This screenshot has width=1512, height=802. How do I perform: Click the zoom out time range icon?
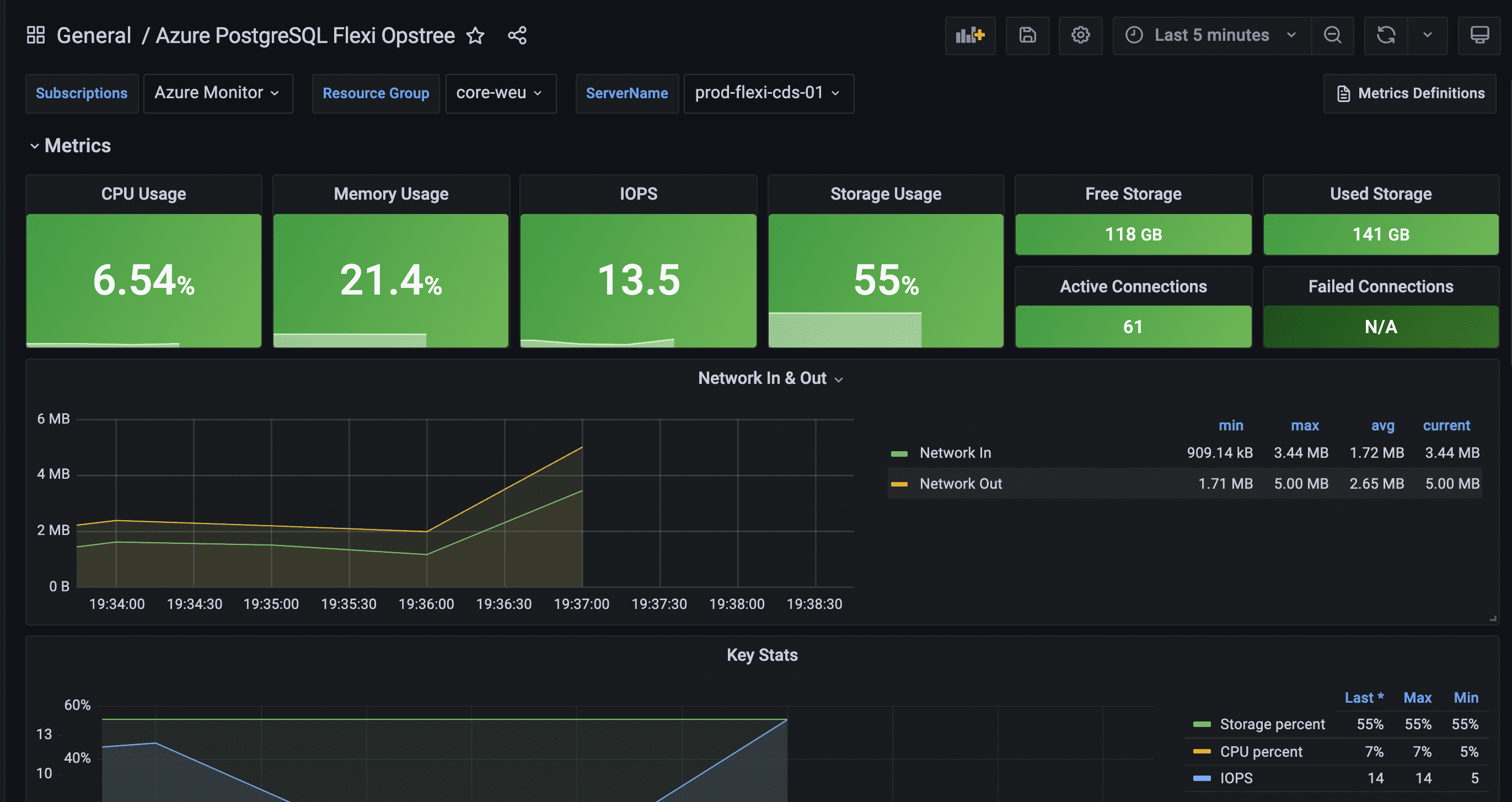[x=1332, y=35]
